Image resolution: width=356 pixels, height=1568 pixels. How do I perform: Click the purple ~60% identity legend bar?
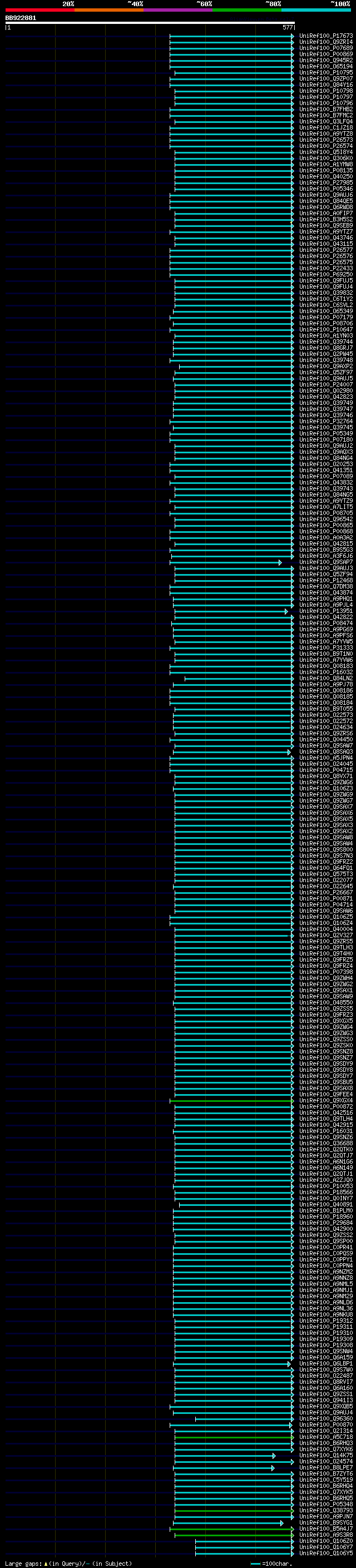[x=177, y=10]
